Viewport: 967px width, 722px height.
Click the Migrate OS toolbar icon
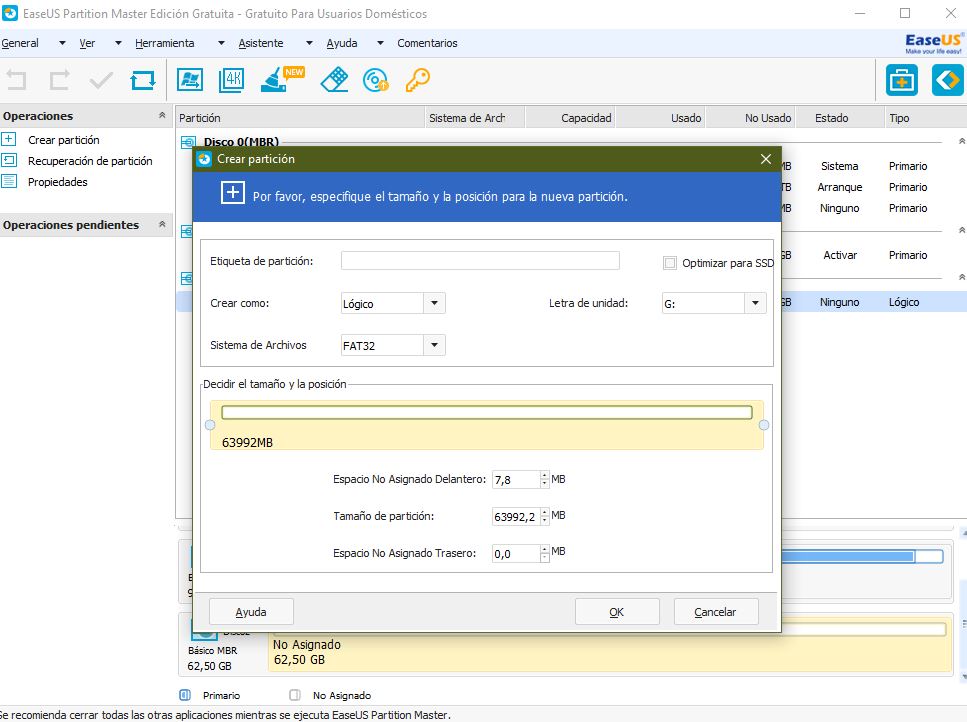click(x=189, y=80)
